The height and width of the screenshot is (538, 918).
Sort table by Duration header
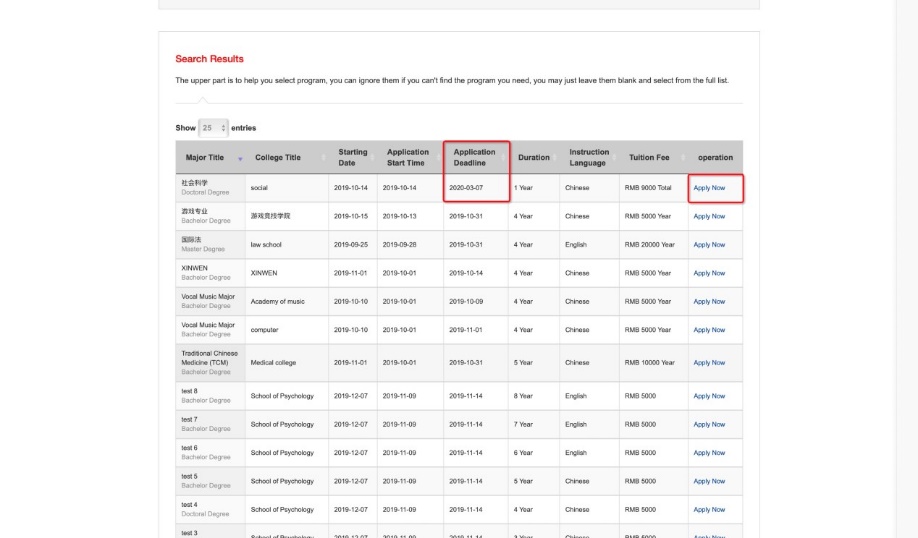point(534,157)
